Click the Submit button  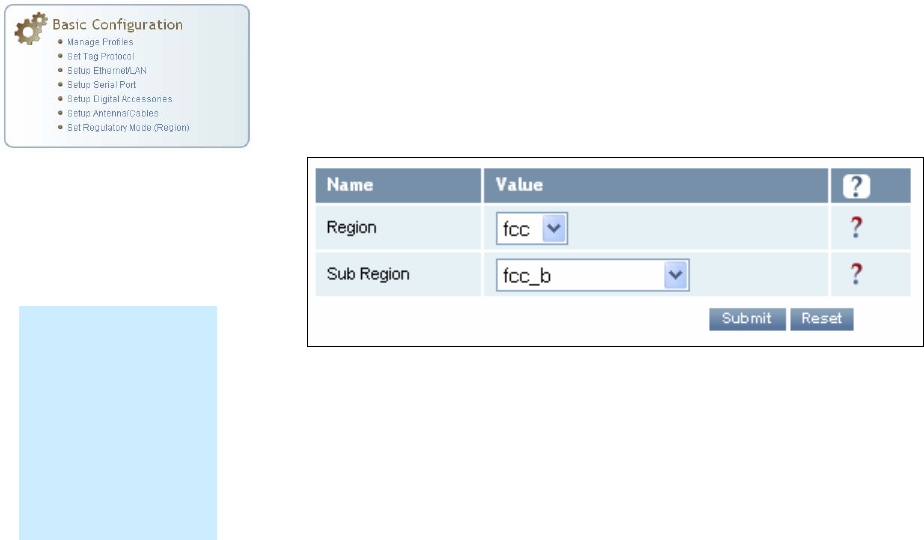747,319
